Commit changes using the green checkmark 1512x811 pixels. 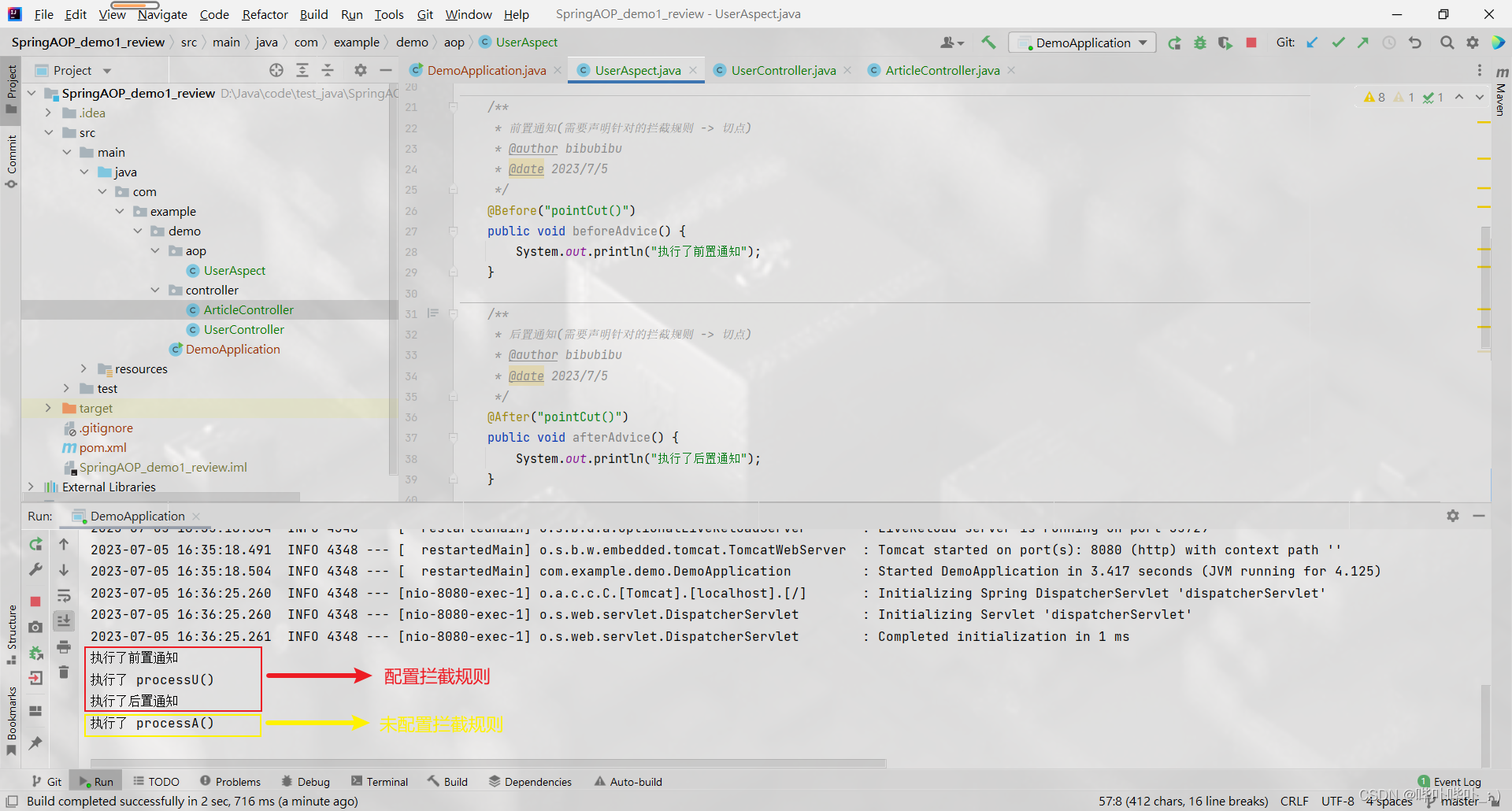[1338, 43]
